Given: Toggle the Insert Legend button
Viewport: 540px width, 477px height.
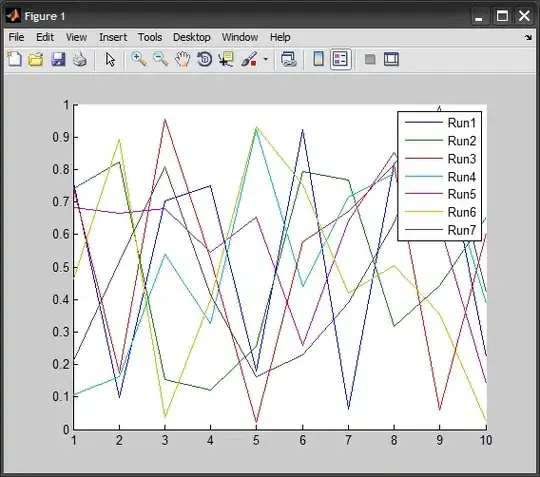Looking at the screenshot, I should 341,59.
